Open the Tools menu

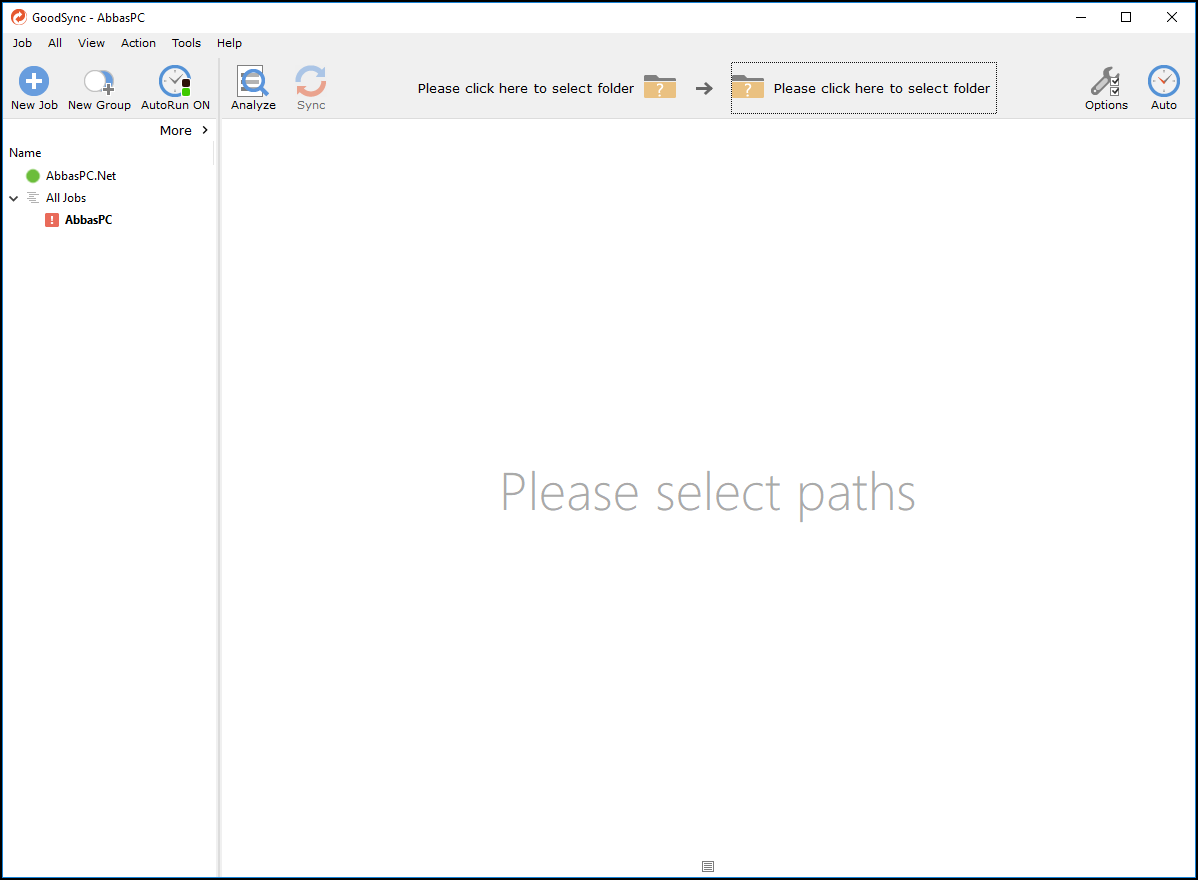[186, 43]
